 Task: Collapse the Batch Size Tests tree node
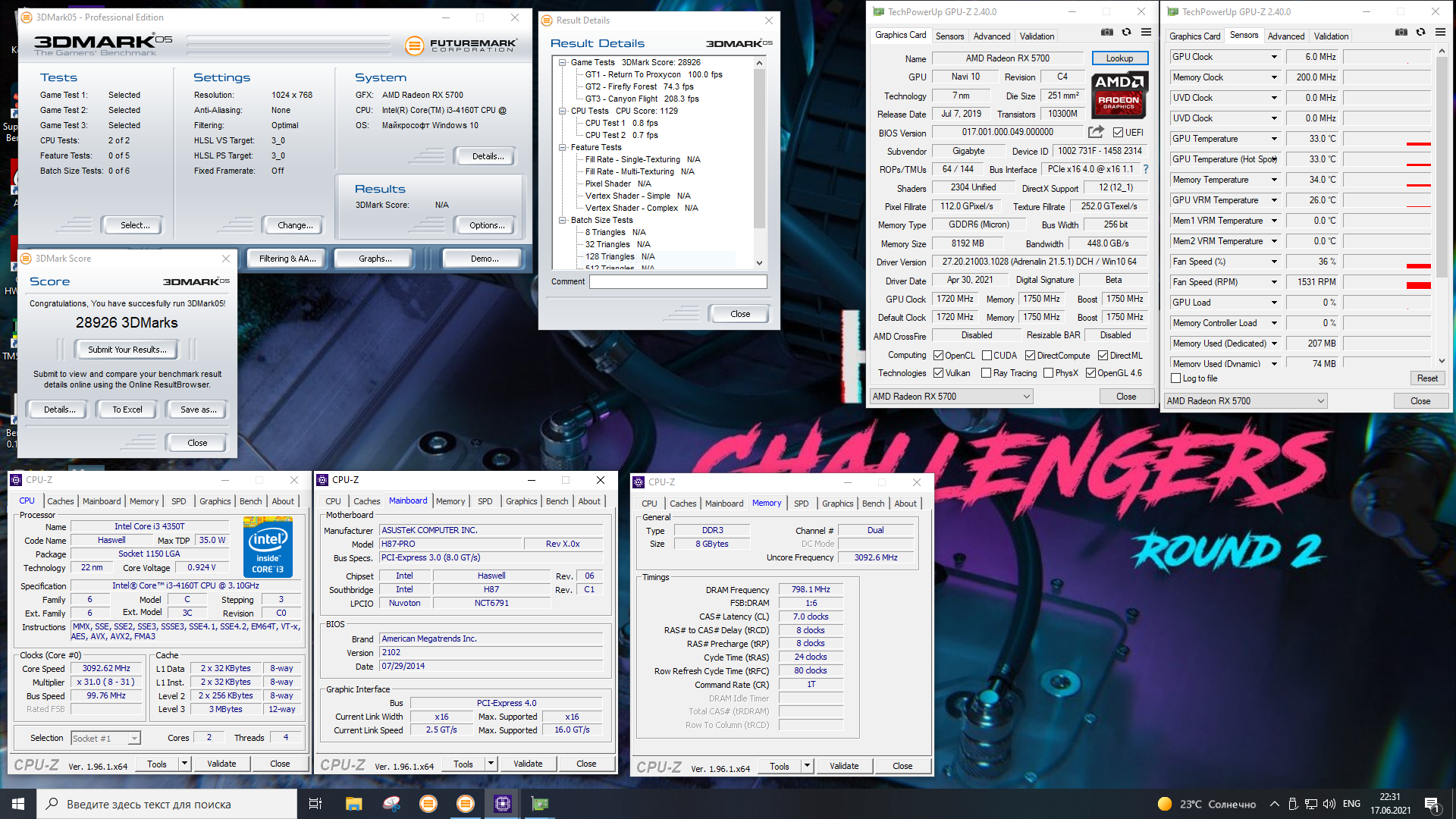click(563, 221)
